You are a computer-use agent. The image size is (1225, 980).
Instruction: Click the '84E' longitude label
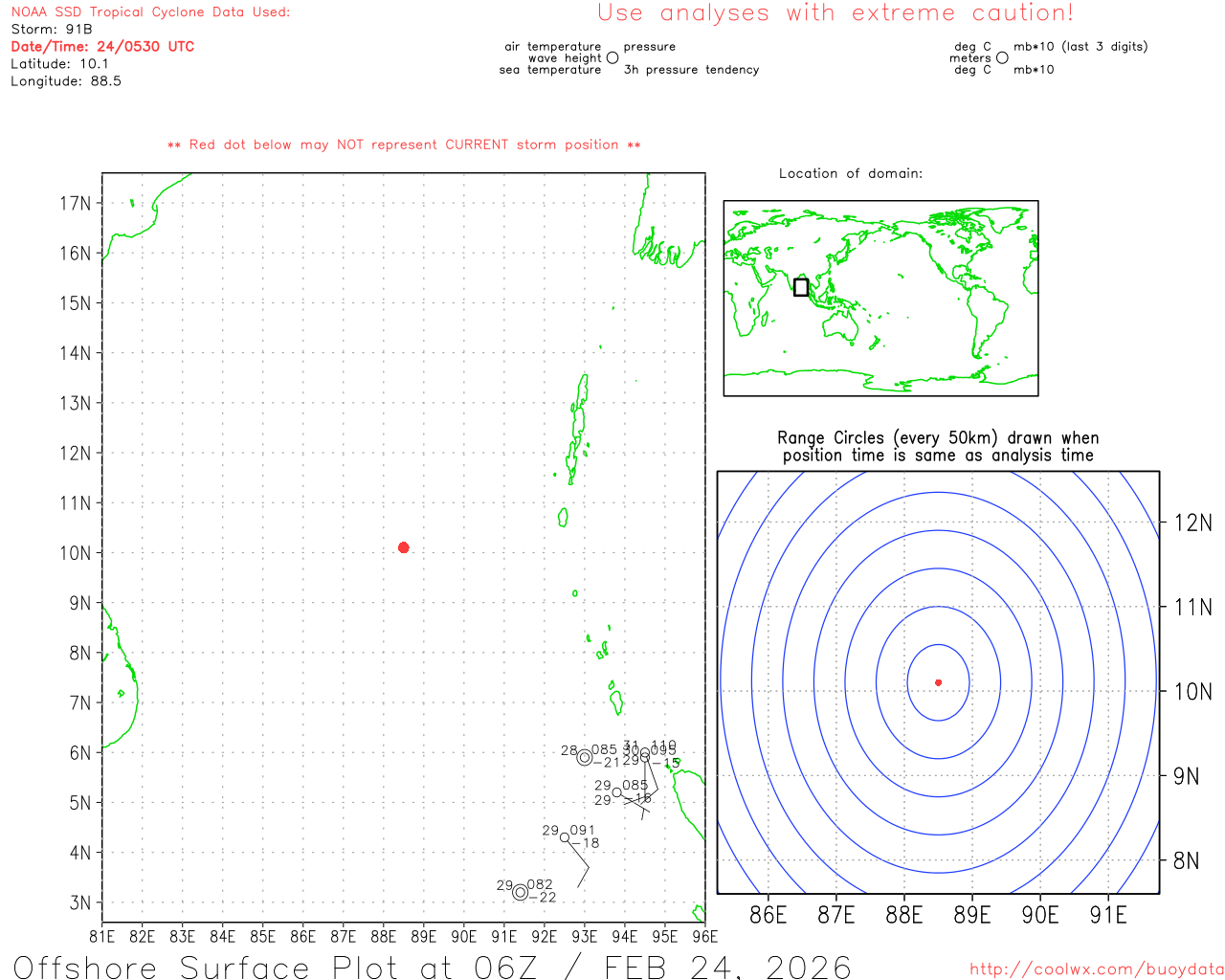click(x=223, y=937)
